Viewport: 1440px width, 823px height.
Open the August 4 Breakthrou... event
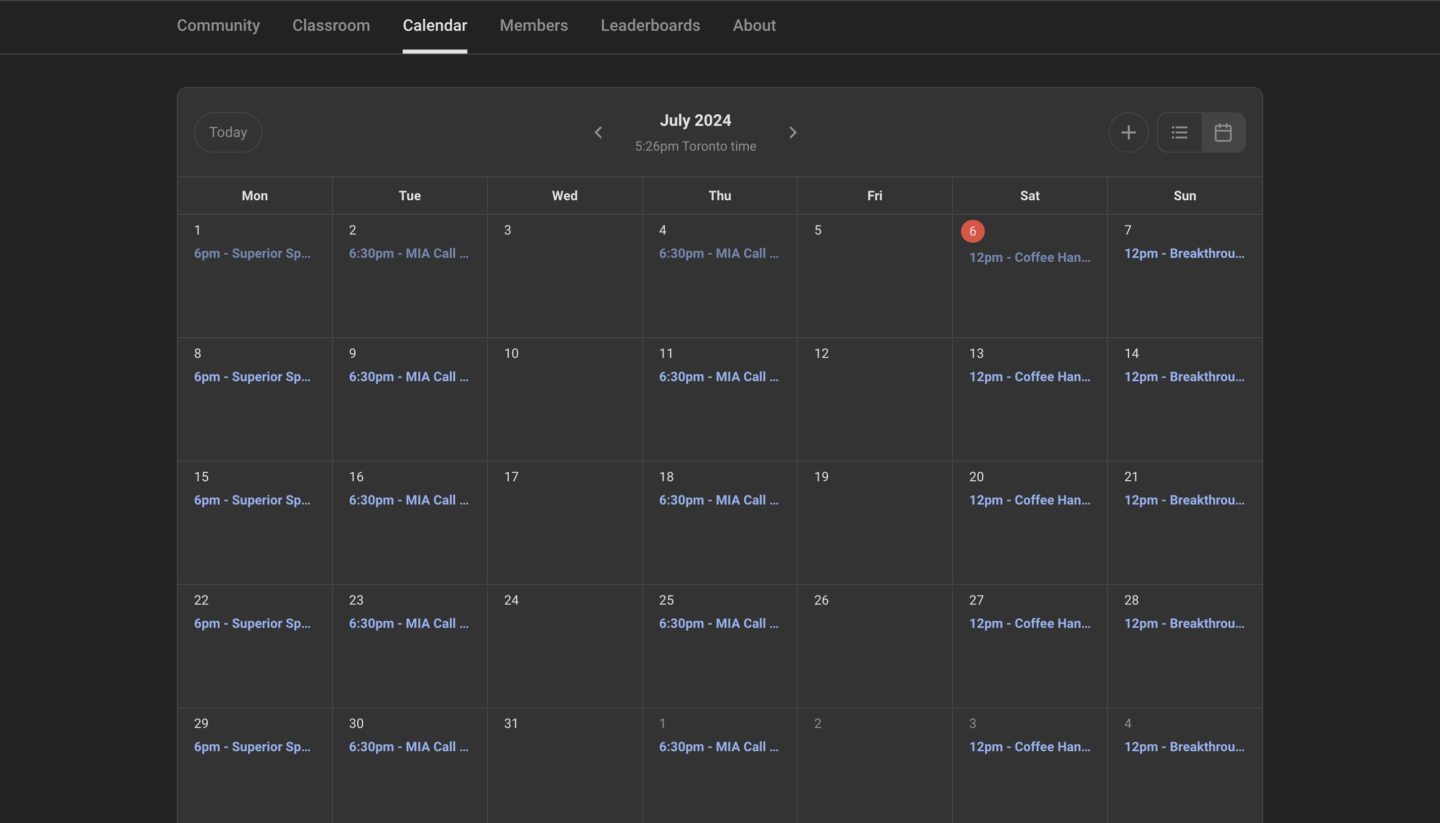(x=1184, y=747)
